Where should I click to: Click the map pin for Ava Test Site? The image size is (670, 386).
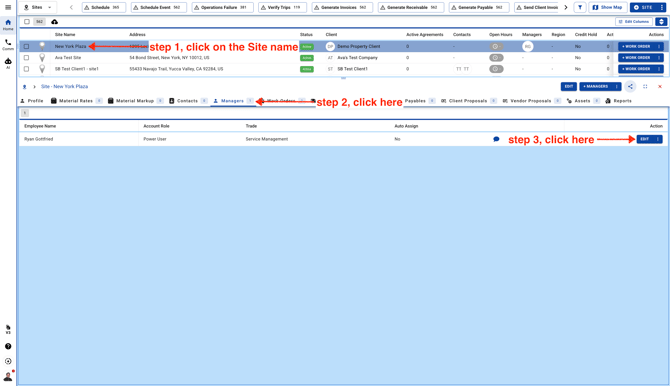click(42, 57)
